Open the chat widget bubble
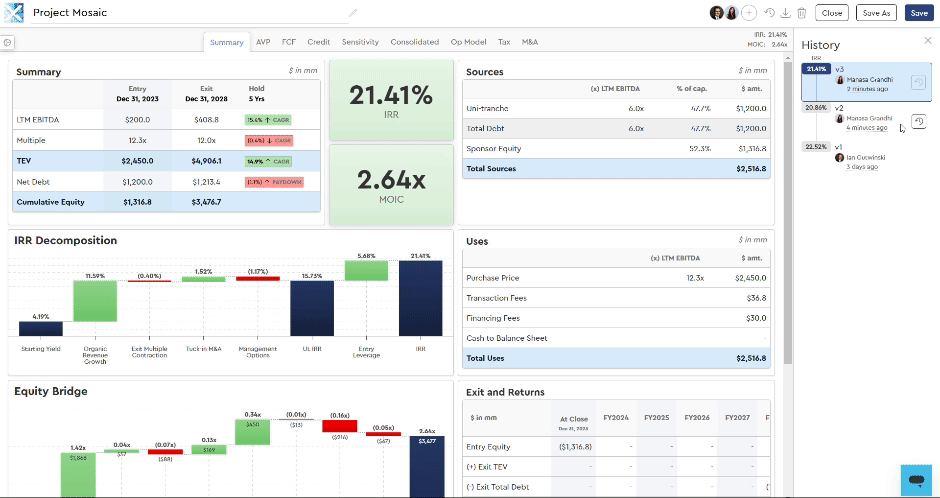 (915, 480)
